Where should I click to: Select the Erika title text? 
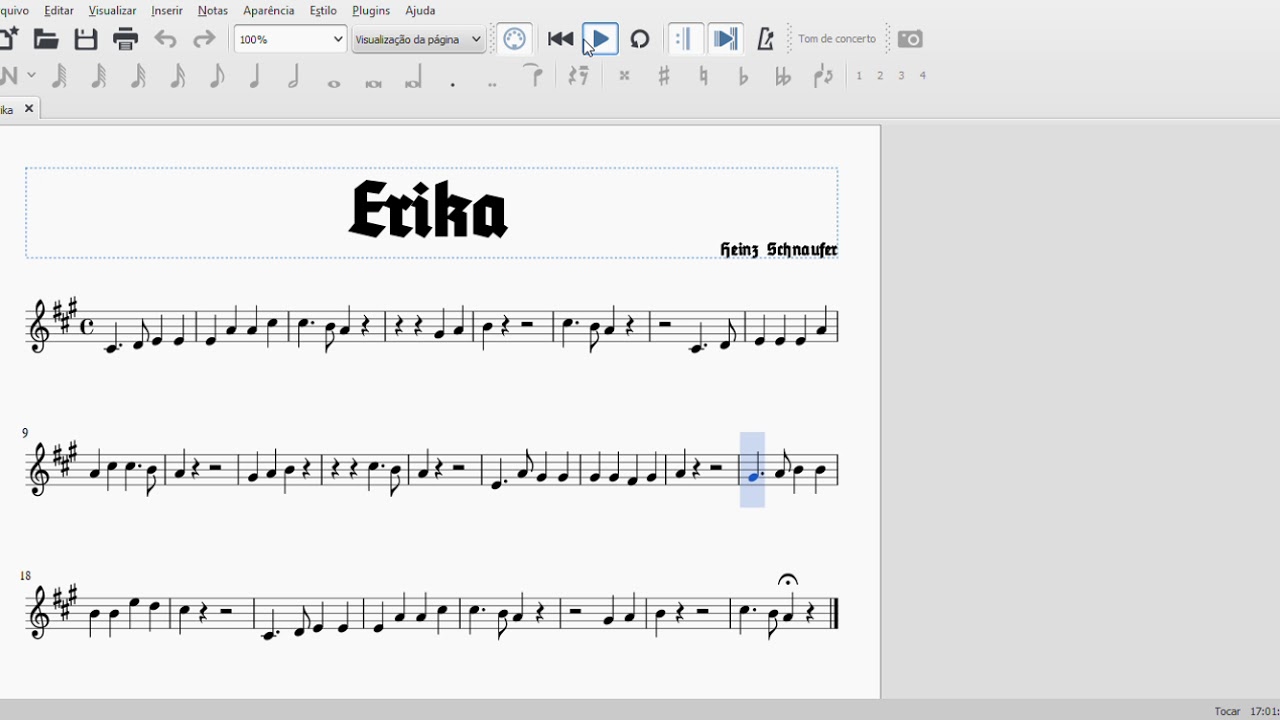(428, 210)
